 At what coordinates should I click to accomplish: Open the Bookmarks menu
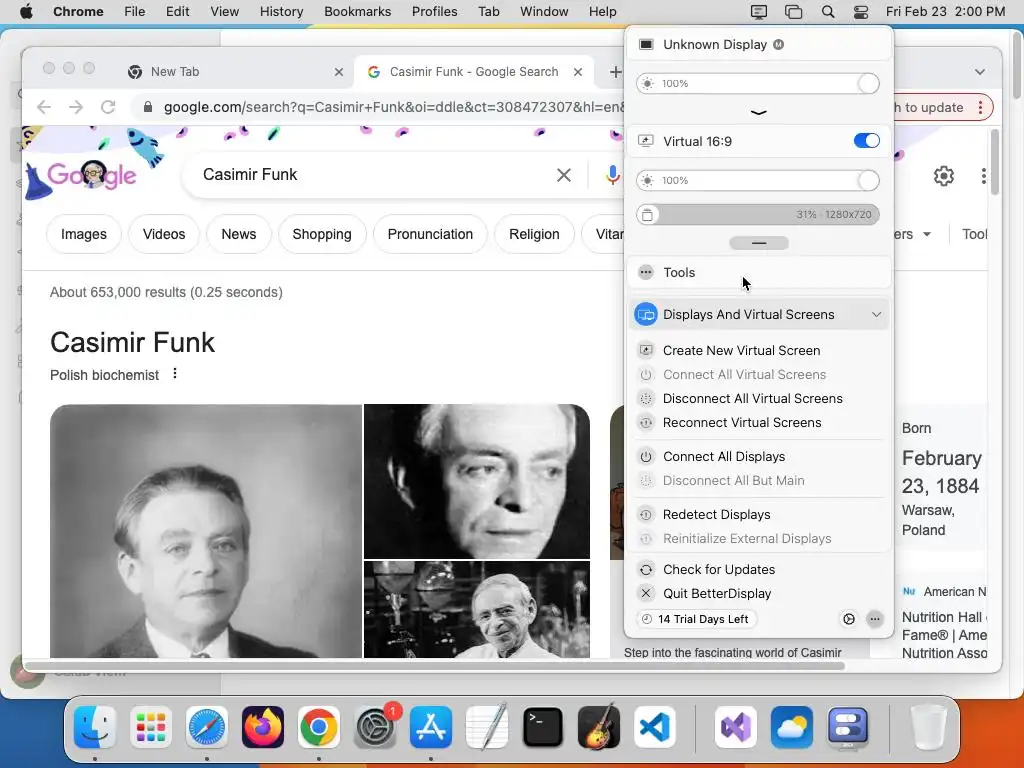tap(357, 12)
